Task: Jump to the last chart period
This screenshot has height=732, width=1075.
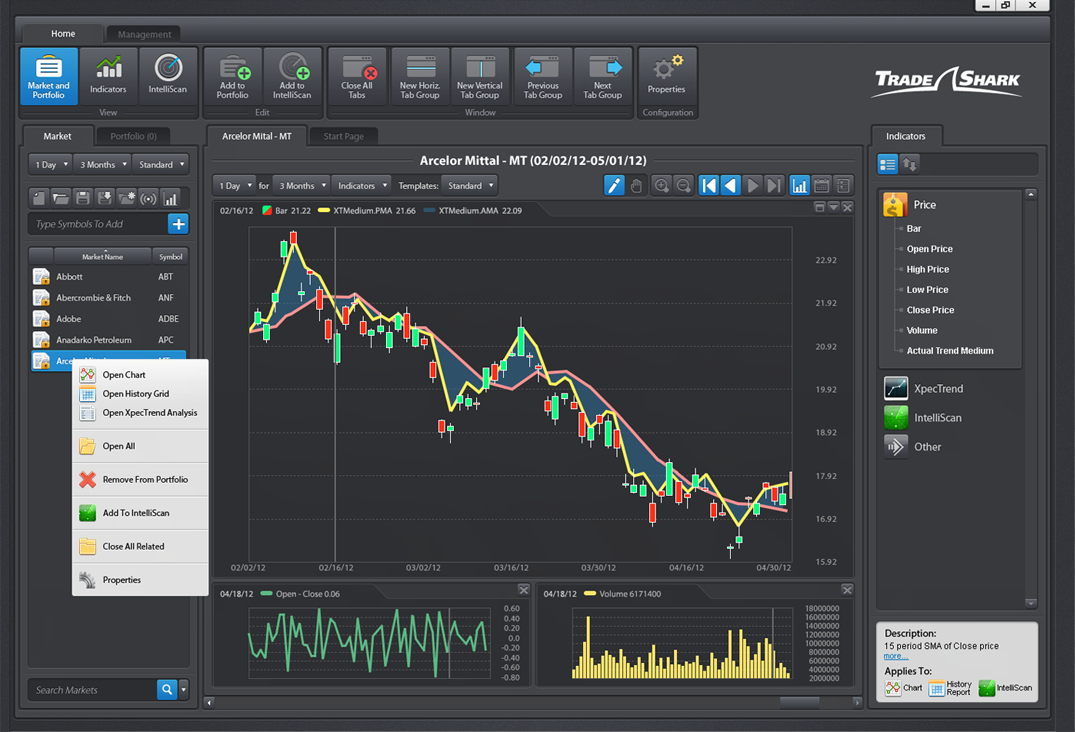Action: 774,186
